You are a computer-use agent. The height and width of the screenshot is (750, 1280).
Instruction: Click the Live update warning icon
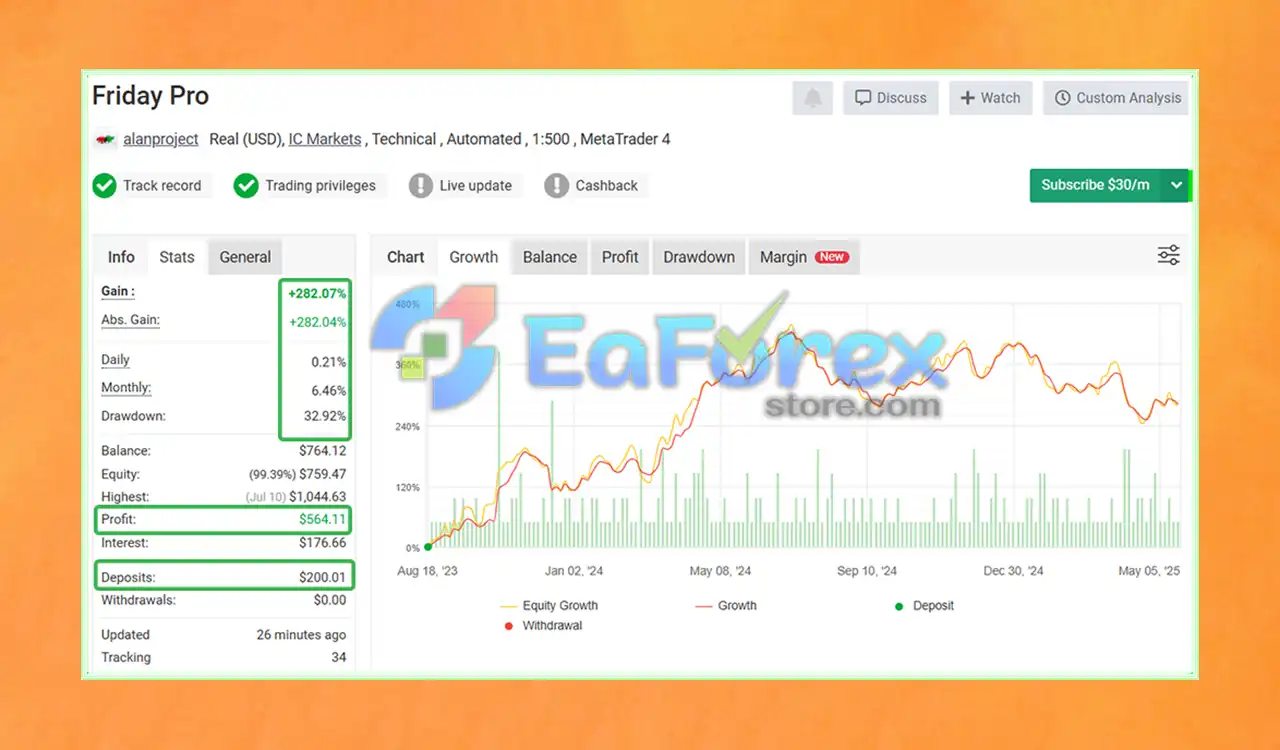[x=421, y=186]
